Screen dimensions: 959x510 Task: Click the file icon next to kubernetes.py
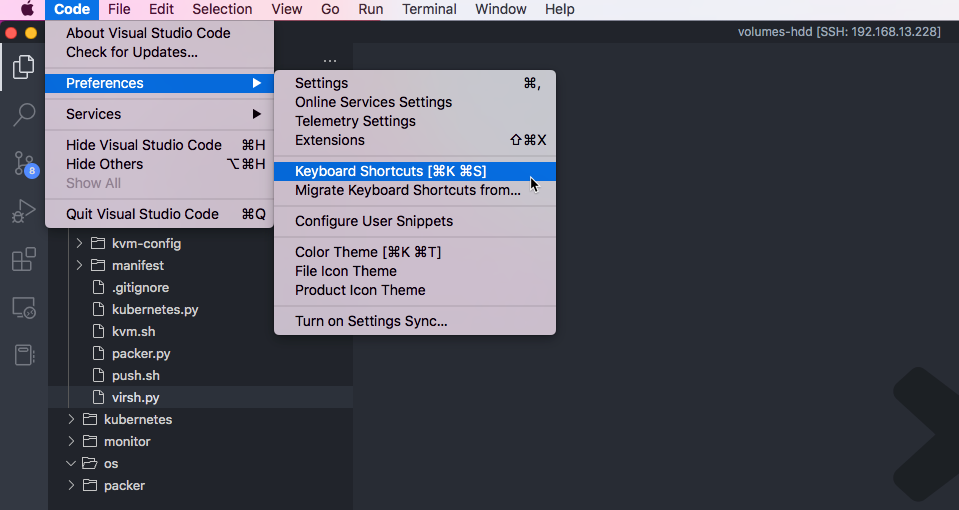[98, 309]
